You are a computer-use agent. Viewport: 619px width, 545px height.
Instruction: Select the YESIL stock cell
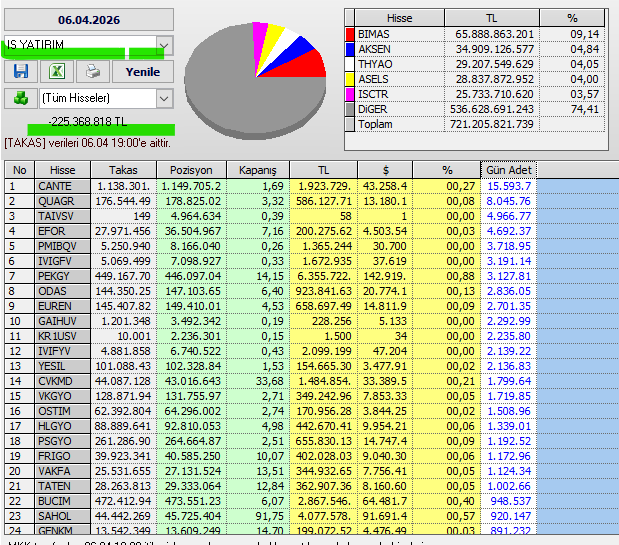pos(62,366)
